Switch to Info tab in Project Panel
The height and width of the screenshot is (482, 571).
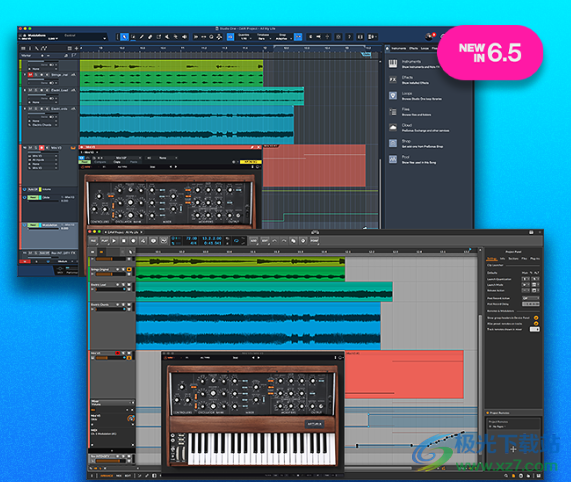point(503,258)
